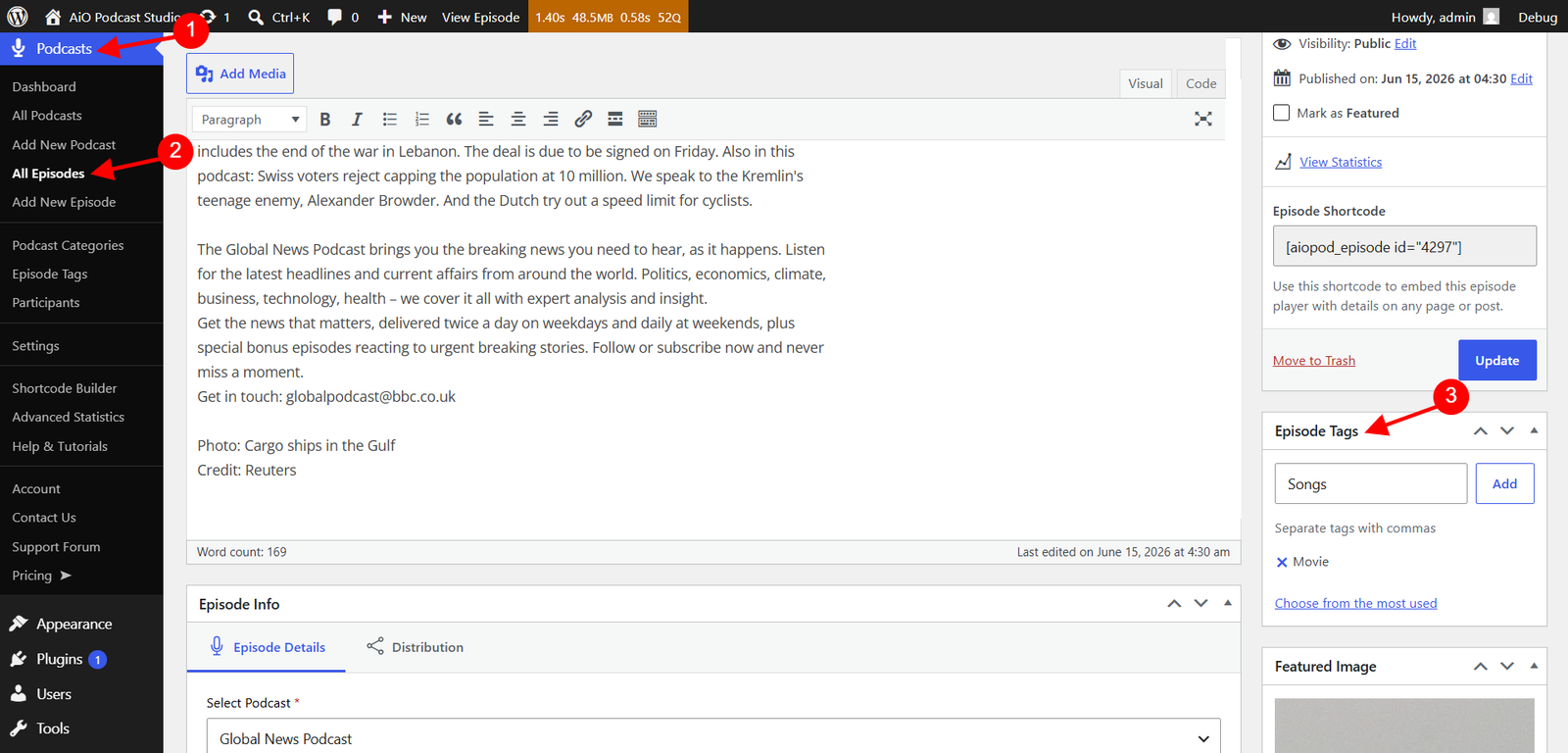Open the Episode Details tab
This screenshot has height=753, width=1568.
point(267,647)
